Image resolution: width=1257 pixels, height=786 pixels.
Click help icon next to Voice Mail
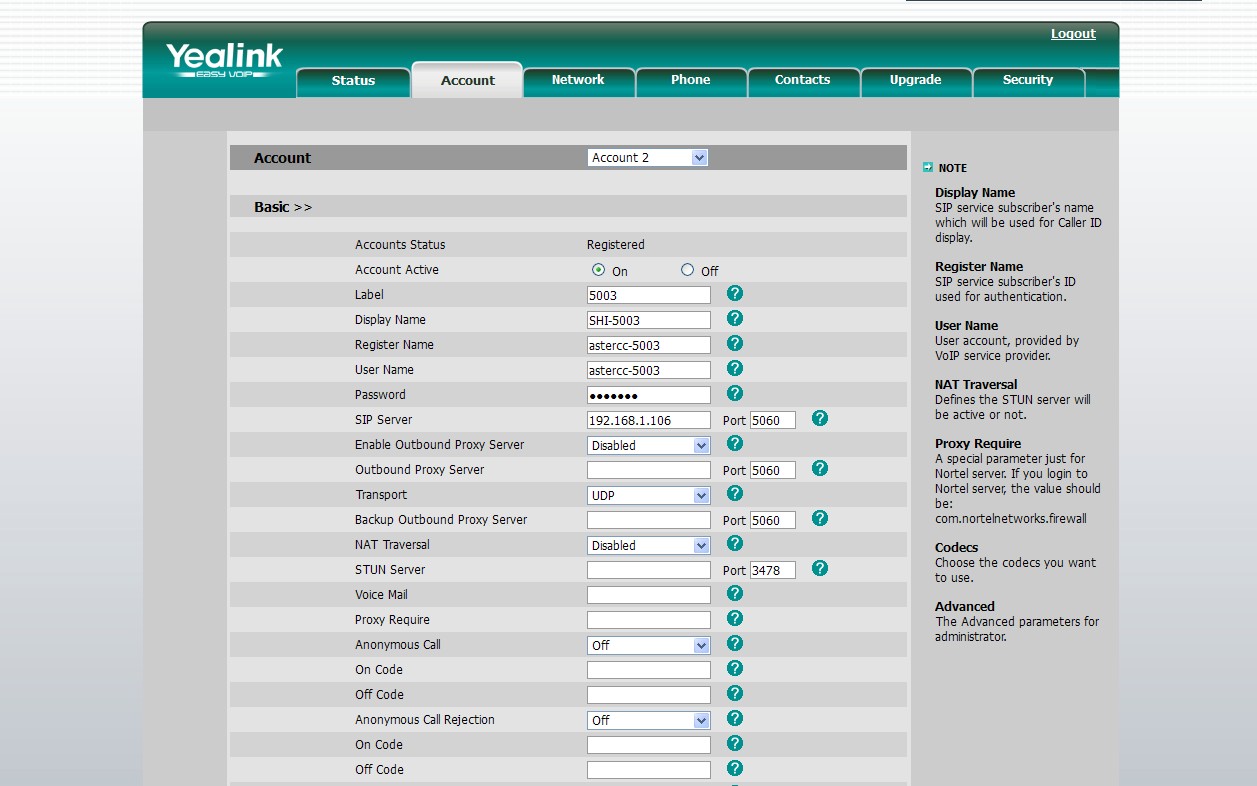[x=734, y=594]
